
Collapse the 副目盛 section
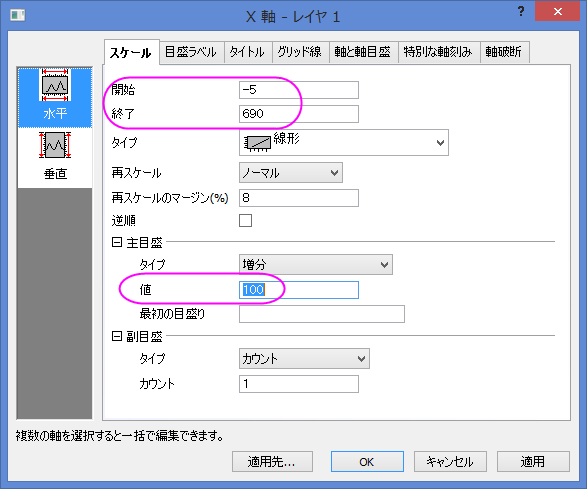click(x=116, y=337)
